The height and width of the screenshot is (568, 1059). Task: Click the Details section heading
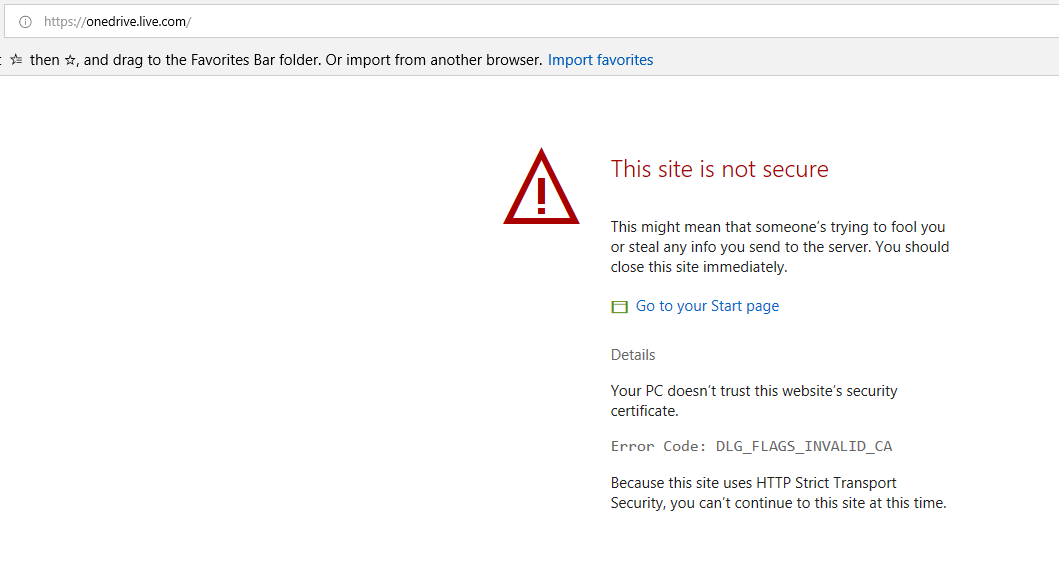633,355
